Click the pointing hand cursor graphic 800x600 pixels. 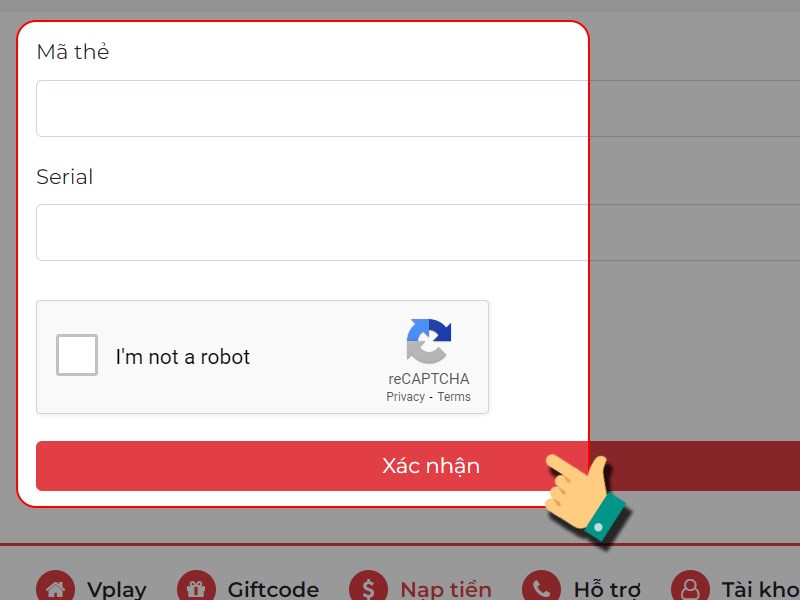582,495
